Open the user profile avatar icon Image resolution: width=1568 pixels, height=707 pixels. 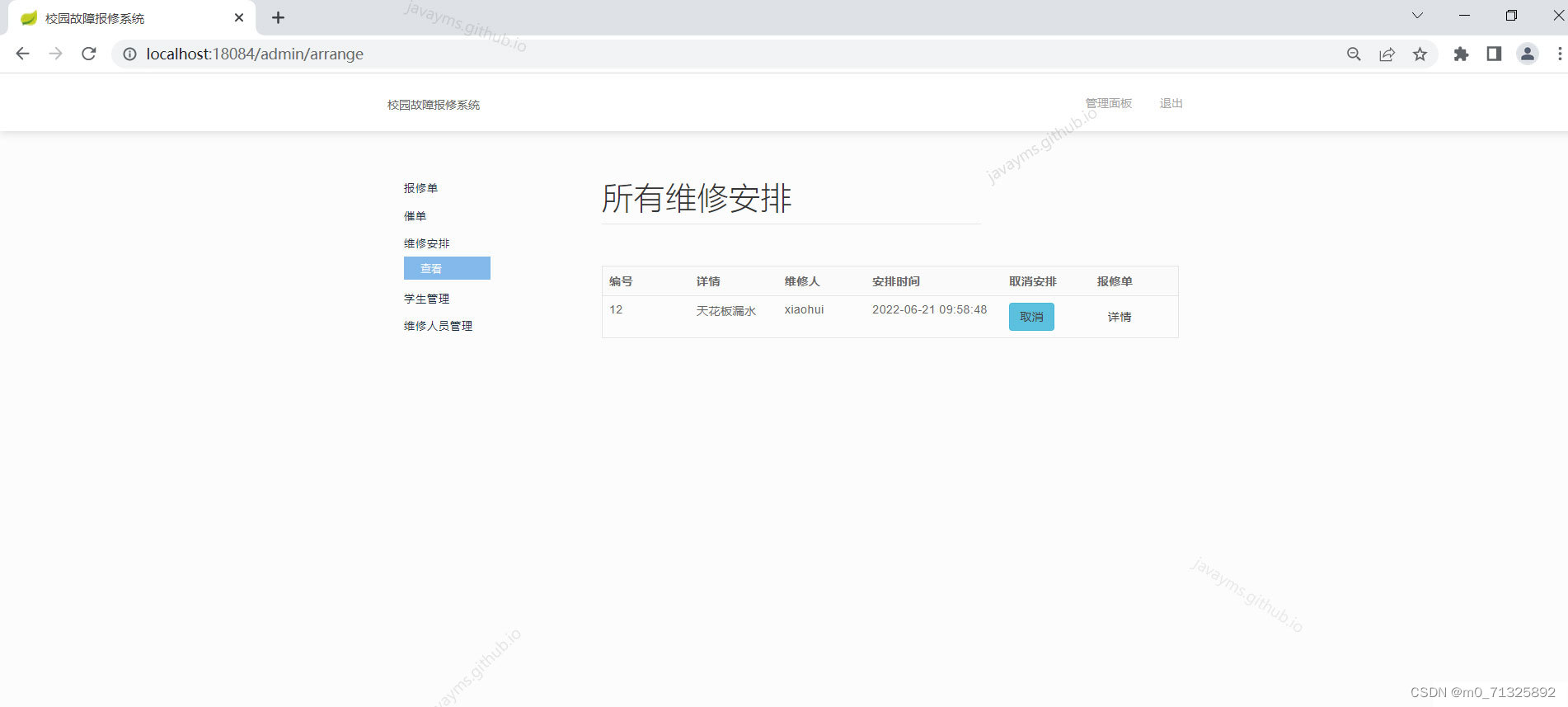pos(1528,54)
